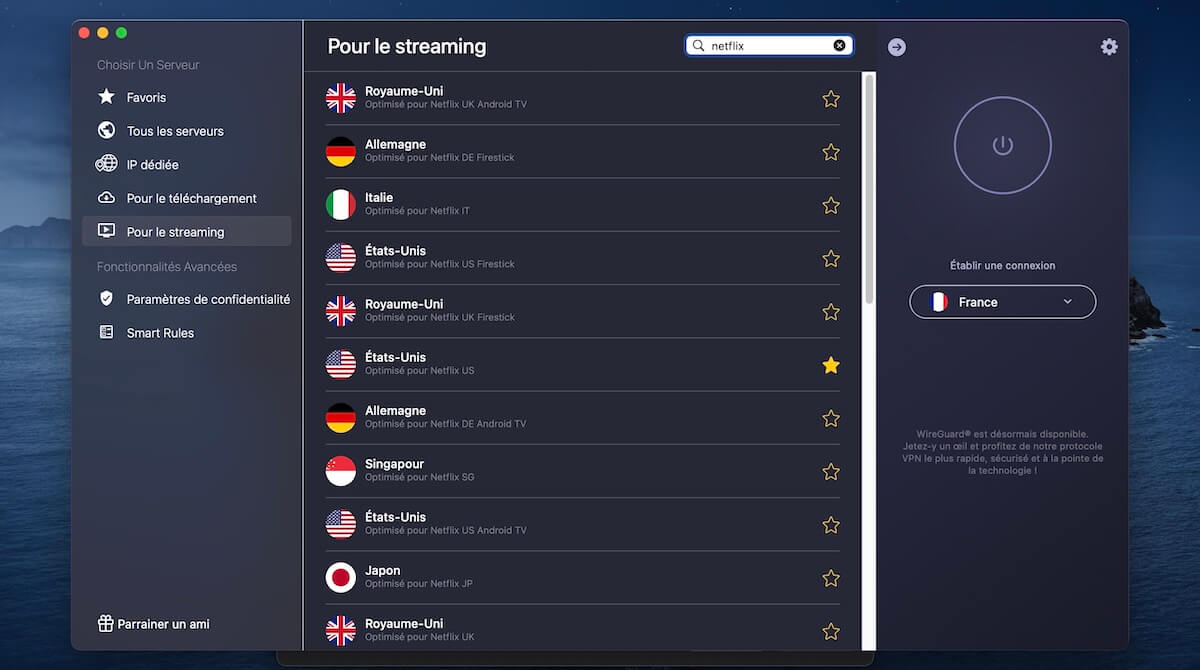Open Smart Rules
The height and width of the screenshot is (670, 1200).
(187, 333)
